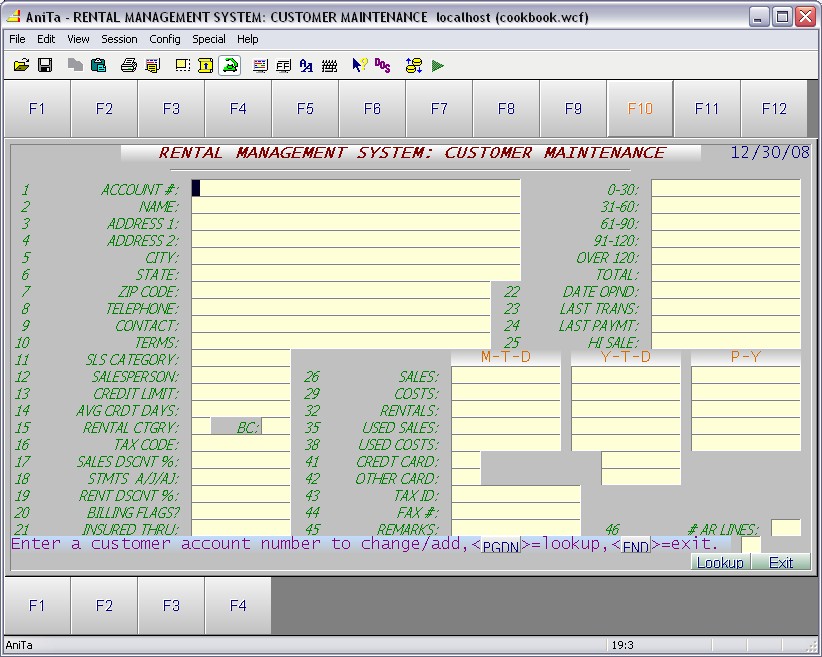Click the TELEPHONE input field
822x657 pixels.
click(x=341, y=307)
